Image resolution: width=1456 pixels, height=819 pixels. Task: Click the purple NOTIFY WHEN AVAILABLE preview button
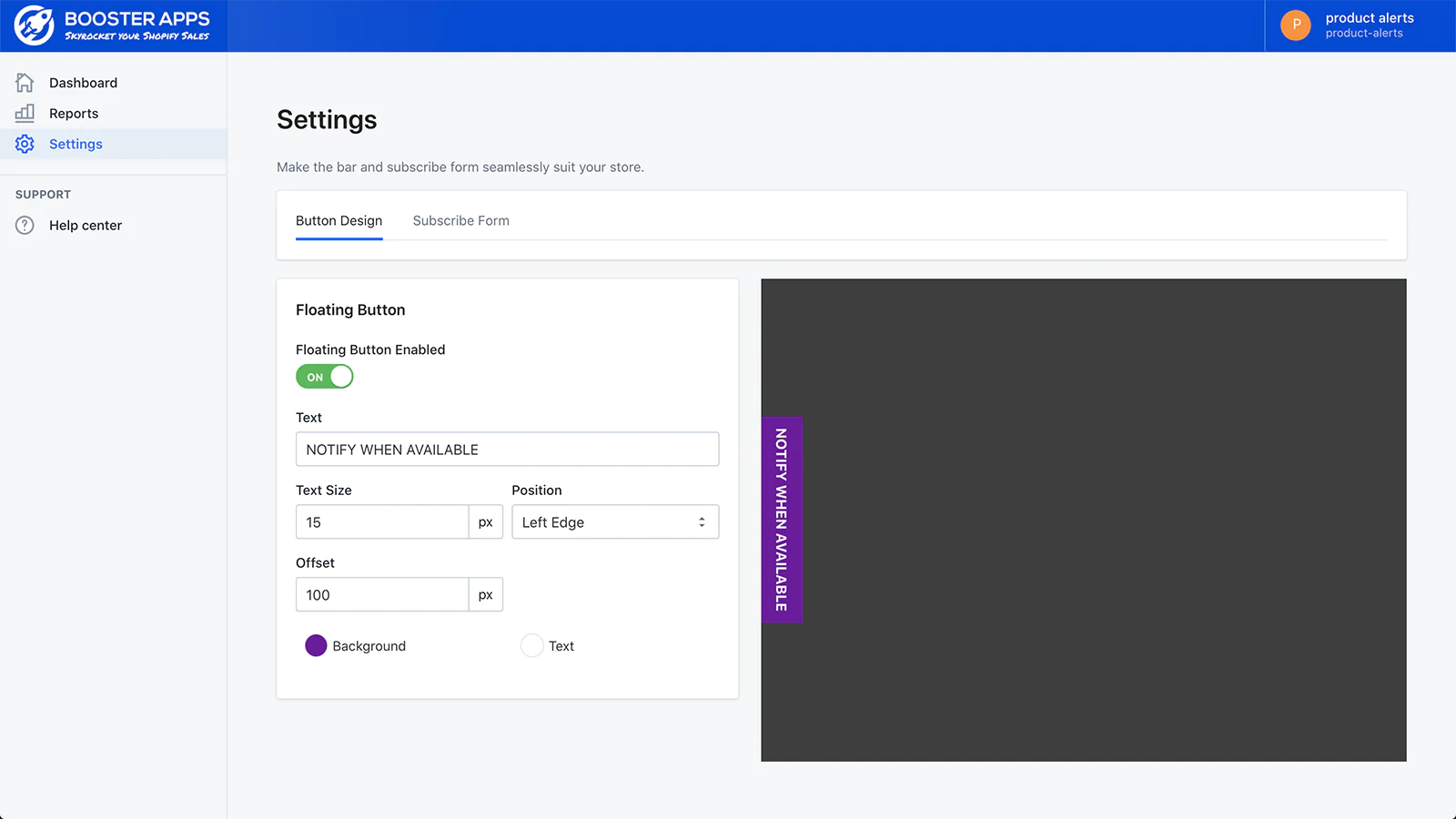[782, 520]
